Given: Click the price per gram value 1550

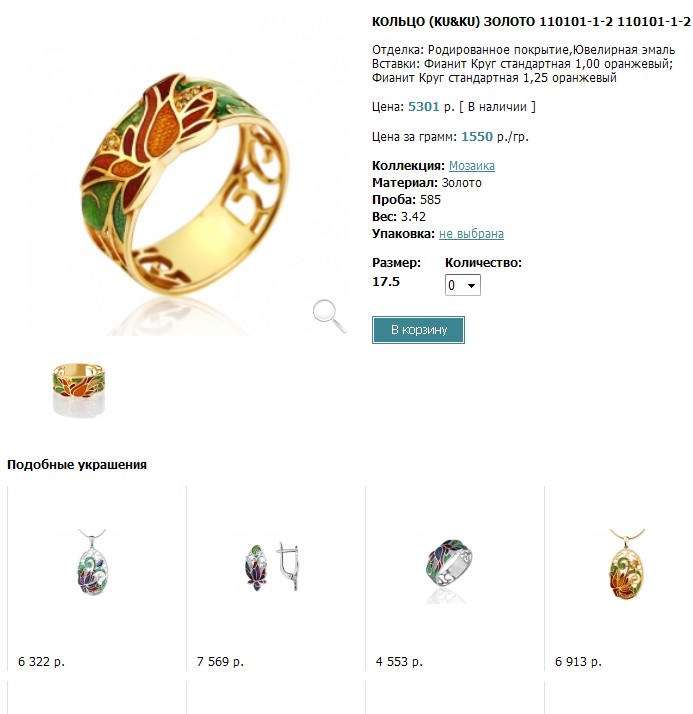Looking at the screenshot, I should [x=477, y=137].
